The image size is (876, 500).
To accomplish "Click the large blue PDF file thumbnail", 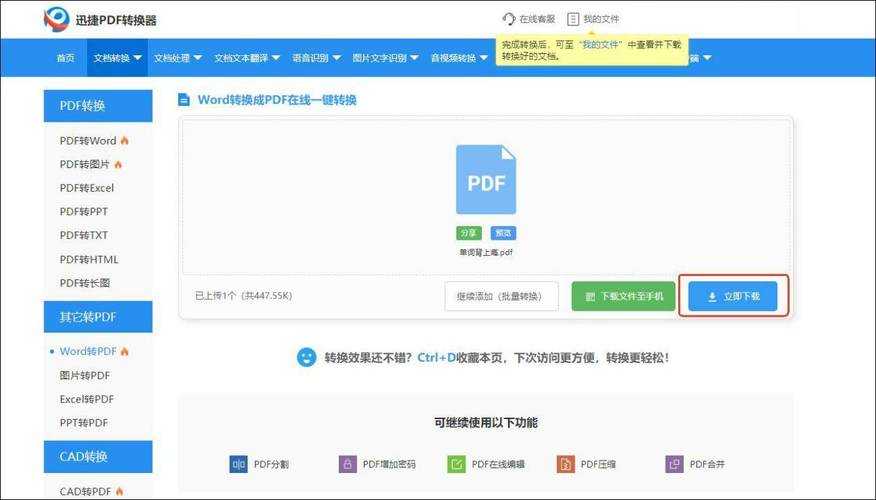I will point(486,180).
